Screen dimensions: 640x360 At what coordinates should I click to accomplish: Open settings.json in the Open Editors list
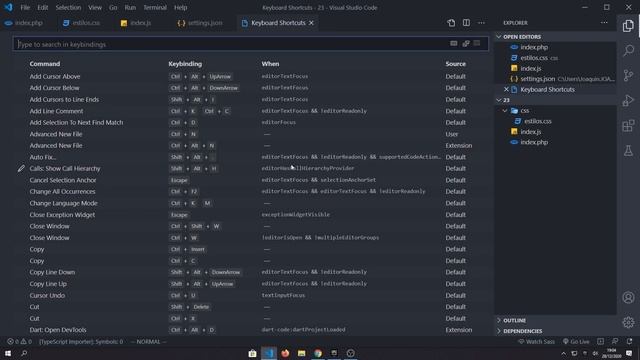(x=555, y=79)
